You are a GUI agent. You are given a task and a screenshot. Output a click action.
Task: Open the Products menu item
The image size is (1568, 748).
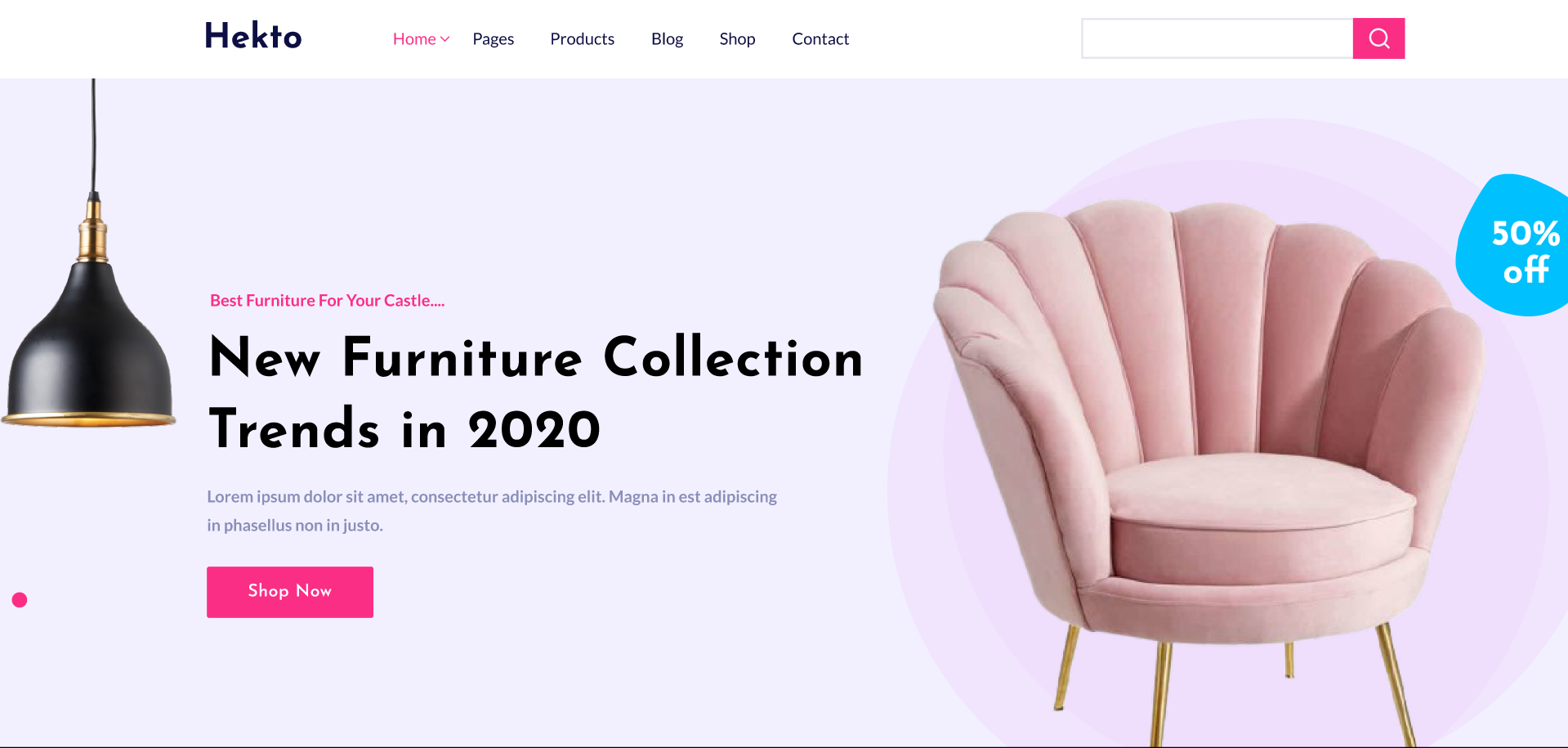(x=583, y=39)
